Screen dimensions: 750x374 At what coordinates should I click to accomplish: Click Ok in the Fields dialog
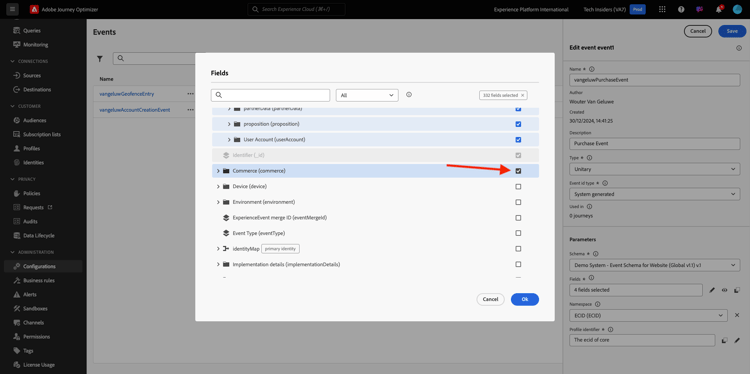[x=525, y=299]
